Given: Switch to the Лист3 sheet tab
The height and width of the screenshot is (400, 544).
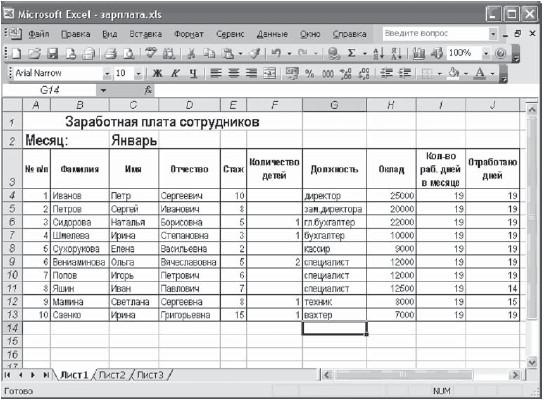Looking at the screenshot, I should (x=150, y=375).
